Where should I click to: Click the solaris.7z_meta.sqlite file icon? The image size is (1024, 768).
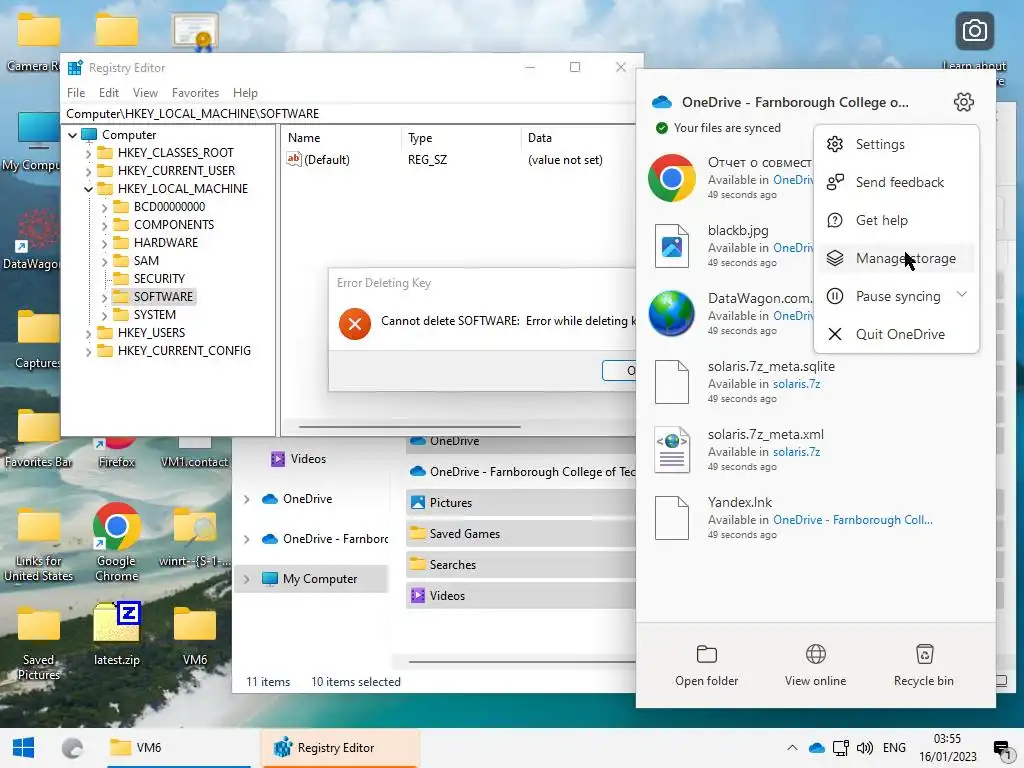pos(671,381)
